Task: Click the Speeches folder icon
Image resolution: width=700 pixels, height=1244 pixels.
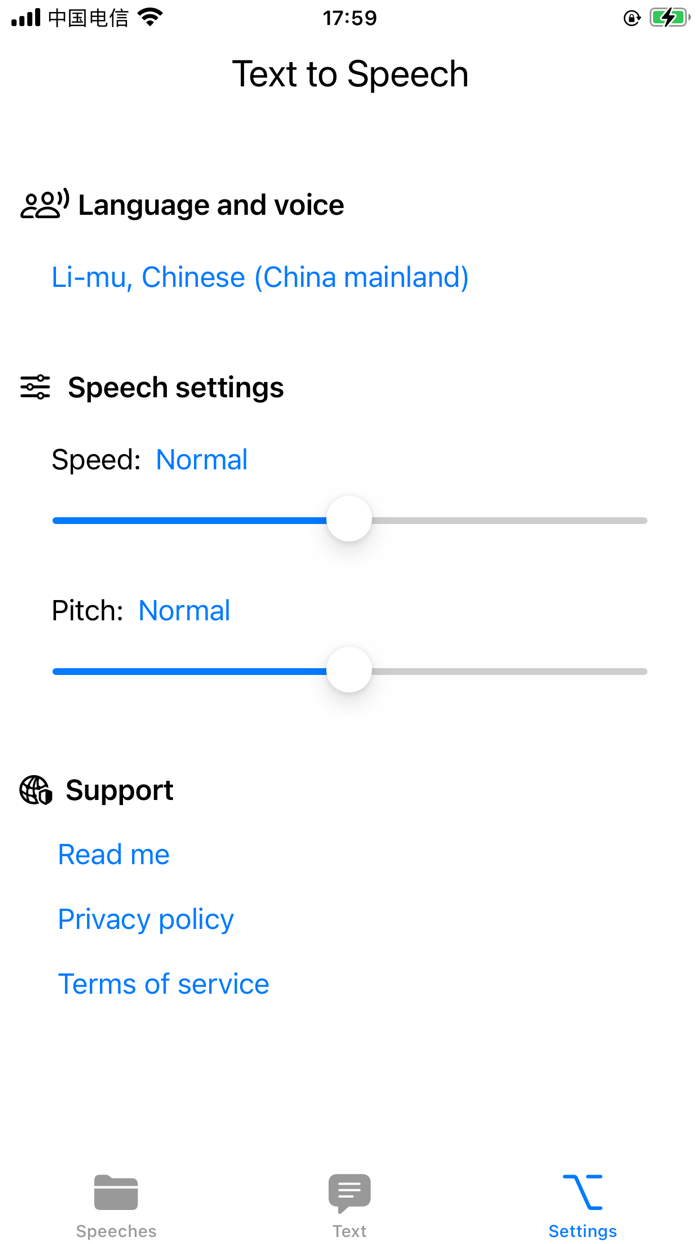Action: 116,1191
